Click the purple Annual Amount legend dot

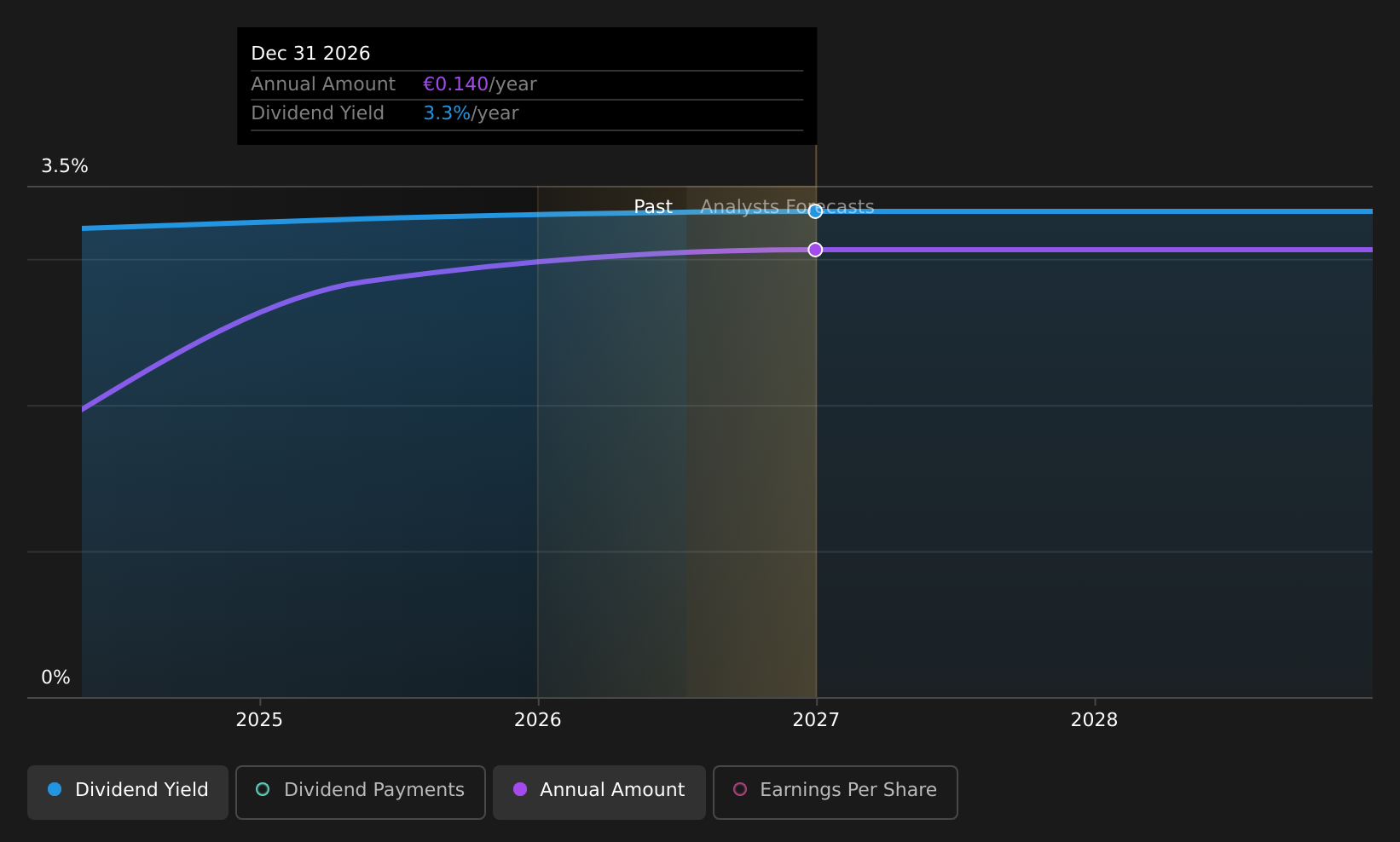pyautogui.click(x=520, y=789)
